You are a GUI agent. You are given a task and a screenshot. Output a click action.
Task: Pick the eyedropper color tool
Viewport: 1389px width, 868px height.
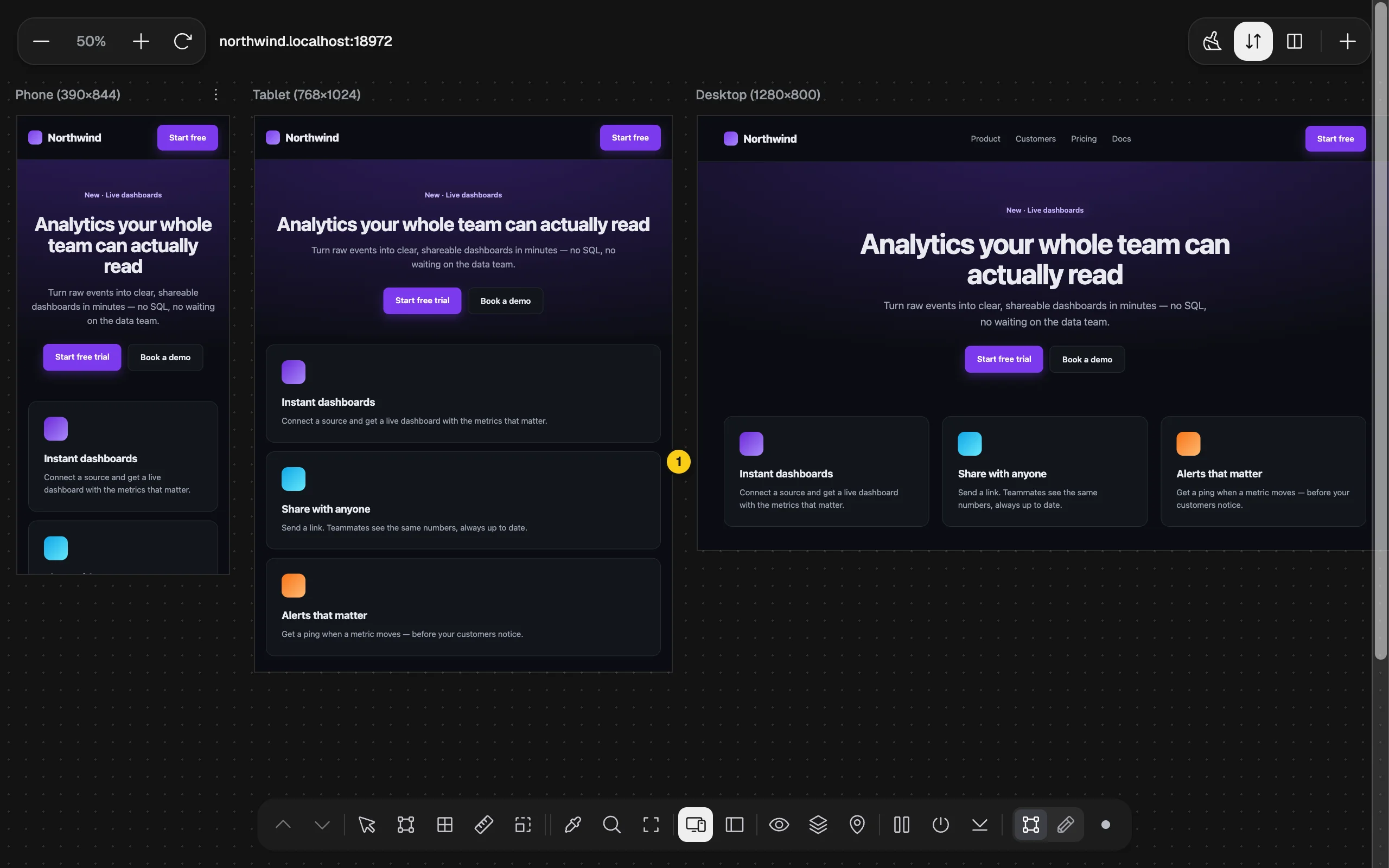tap(573, 825)
